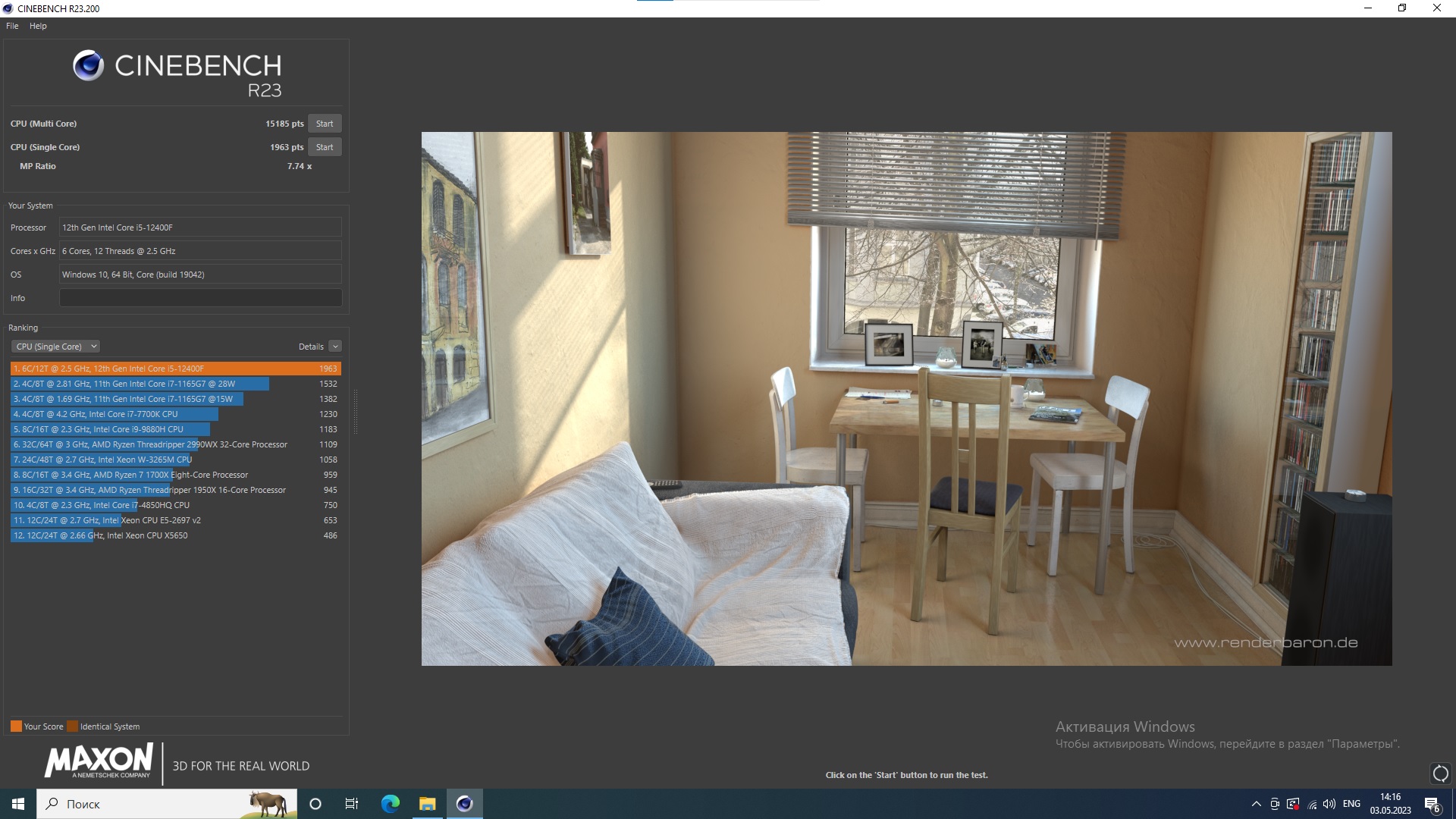Viewport: 1456px width, 819px height.
Task: Click the orange Your Score legend swatch
Action: (16, 726)
